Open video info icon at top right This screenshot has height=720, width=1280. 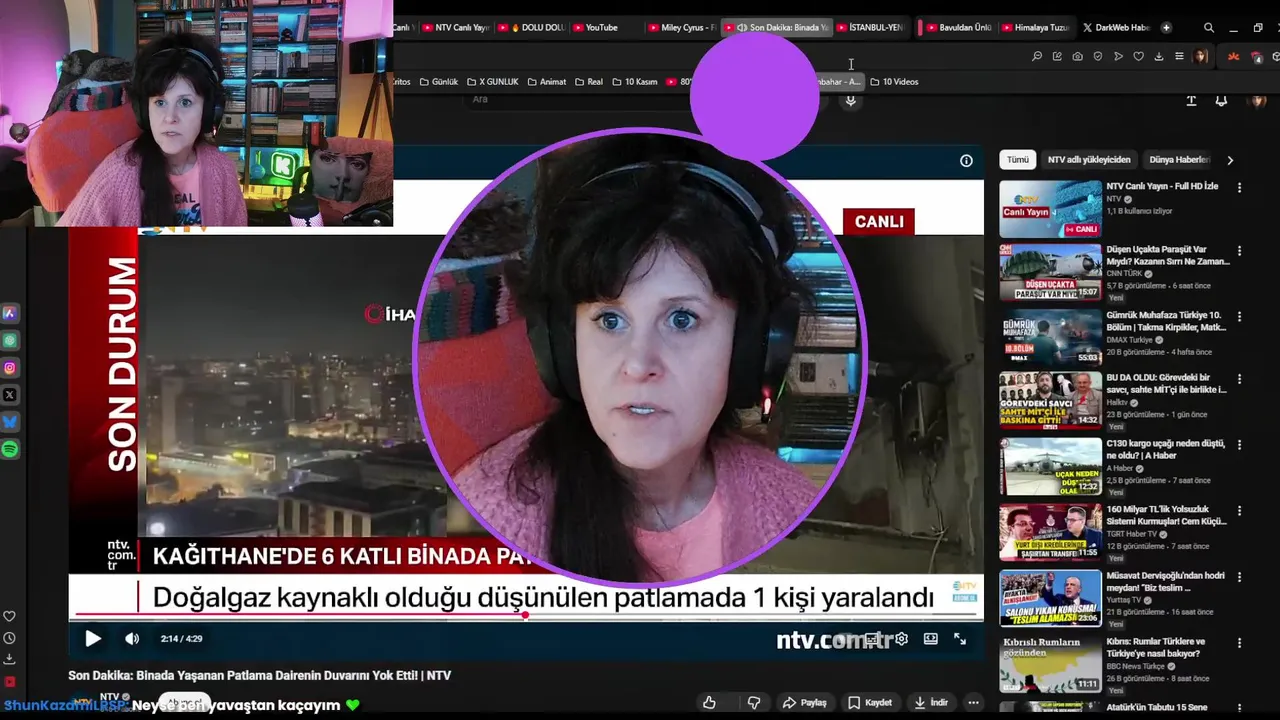(966, 160)
